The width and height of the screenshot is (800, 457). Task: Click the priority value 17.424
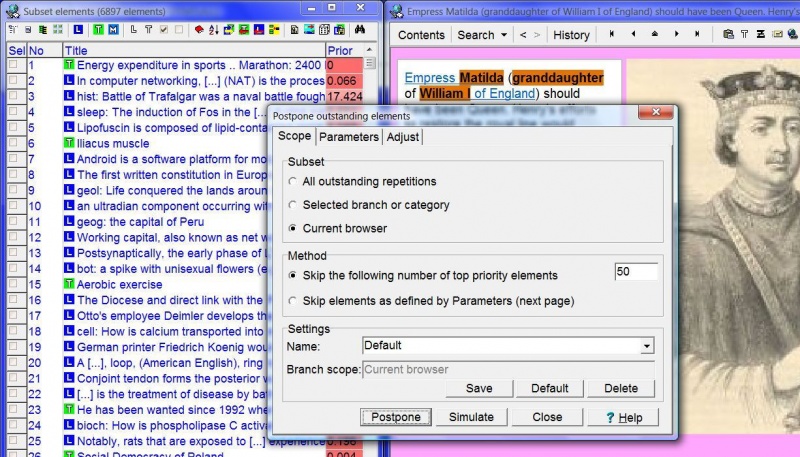344,96
